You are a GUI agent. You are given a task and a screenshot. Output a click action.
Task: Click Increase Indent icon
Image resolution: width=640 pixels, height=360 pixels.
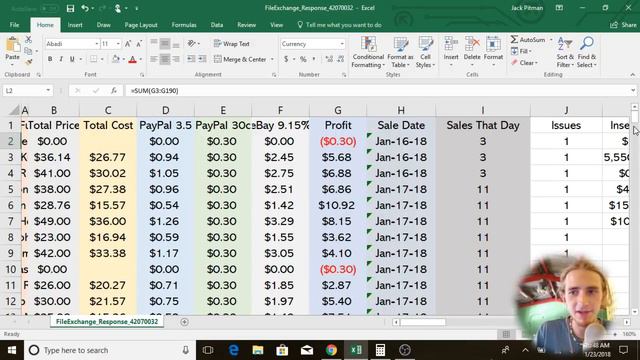(x=202, y=60)
